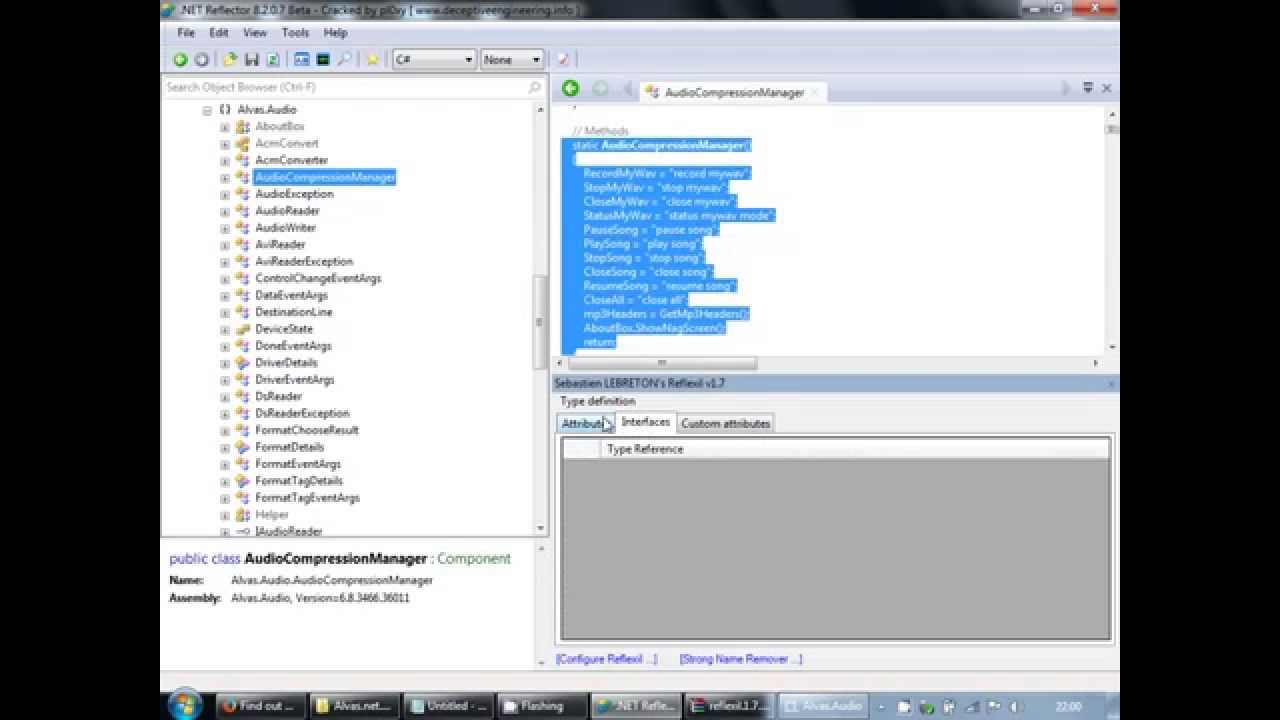
Task: Click the Helper class icon
Action: pos(242,515)
